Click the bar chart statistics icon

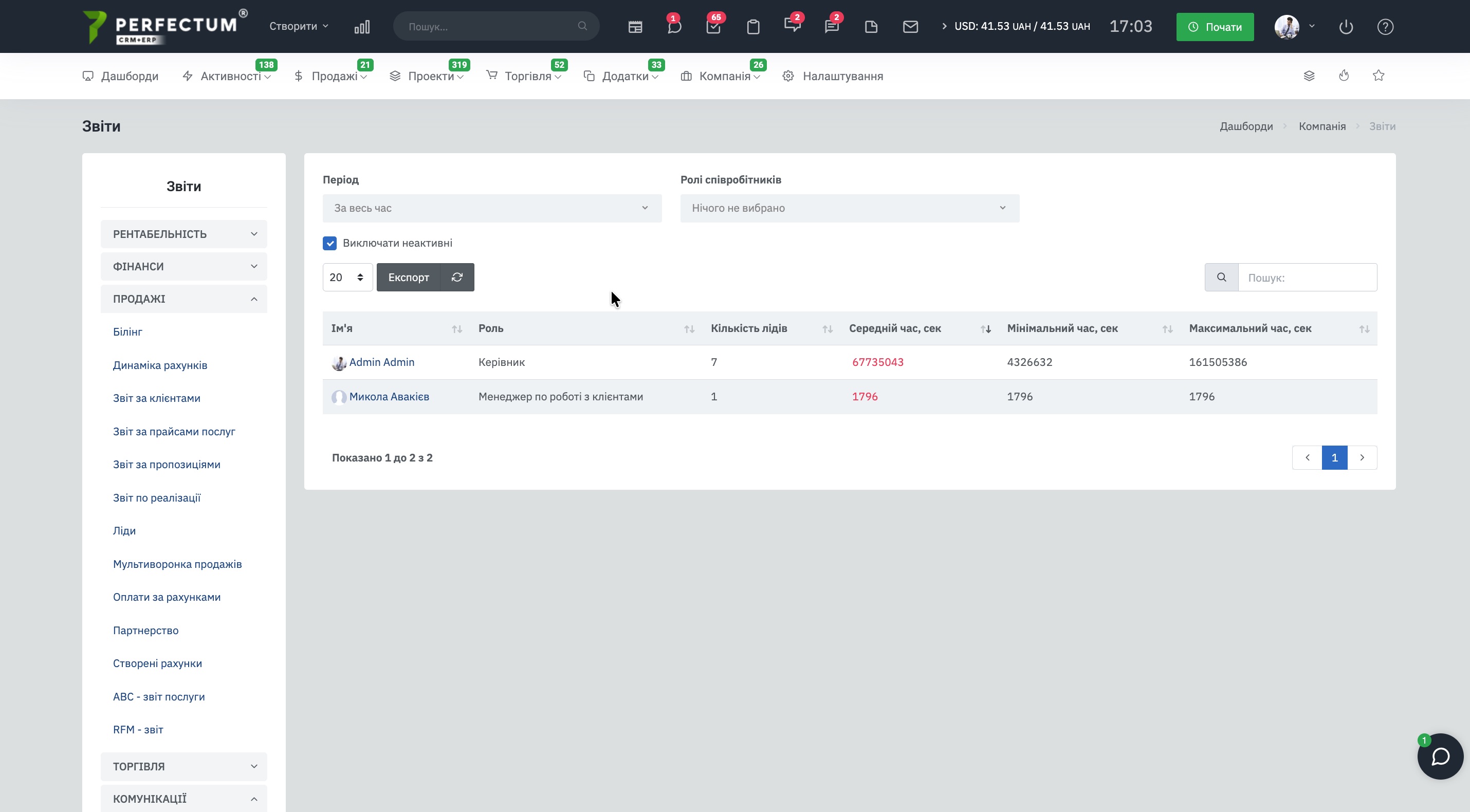point(362,27)
